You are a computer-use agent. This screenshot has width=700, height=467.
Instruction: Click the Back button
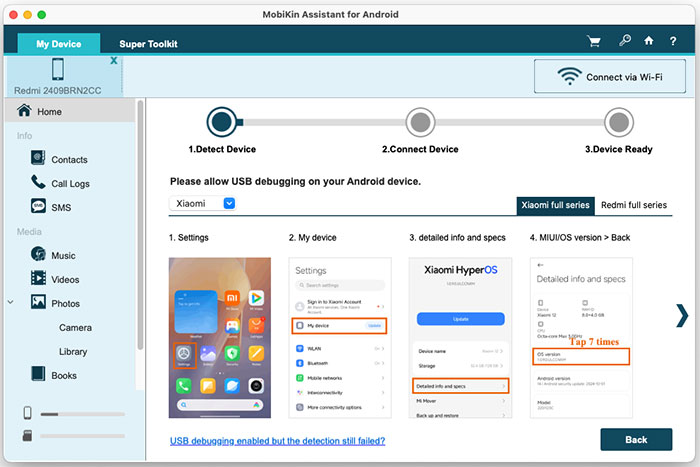coord(636,440)
